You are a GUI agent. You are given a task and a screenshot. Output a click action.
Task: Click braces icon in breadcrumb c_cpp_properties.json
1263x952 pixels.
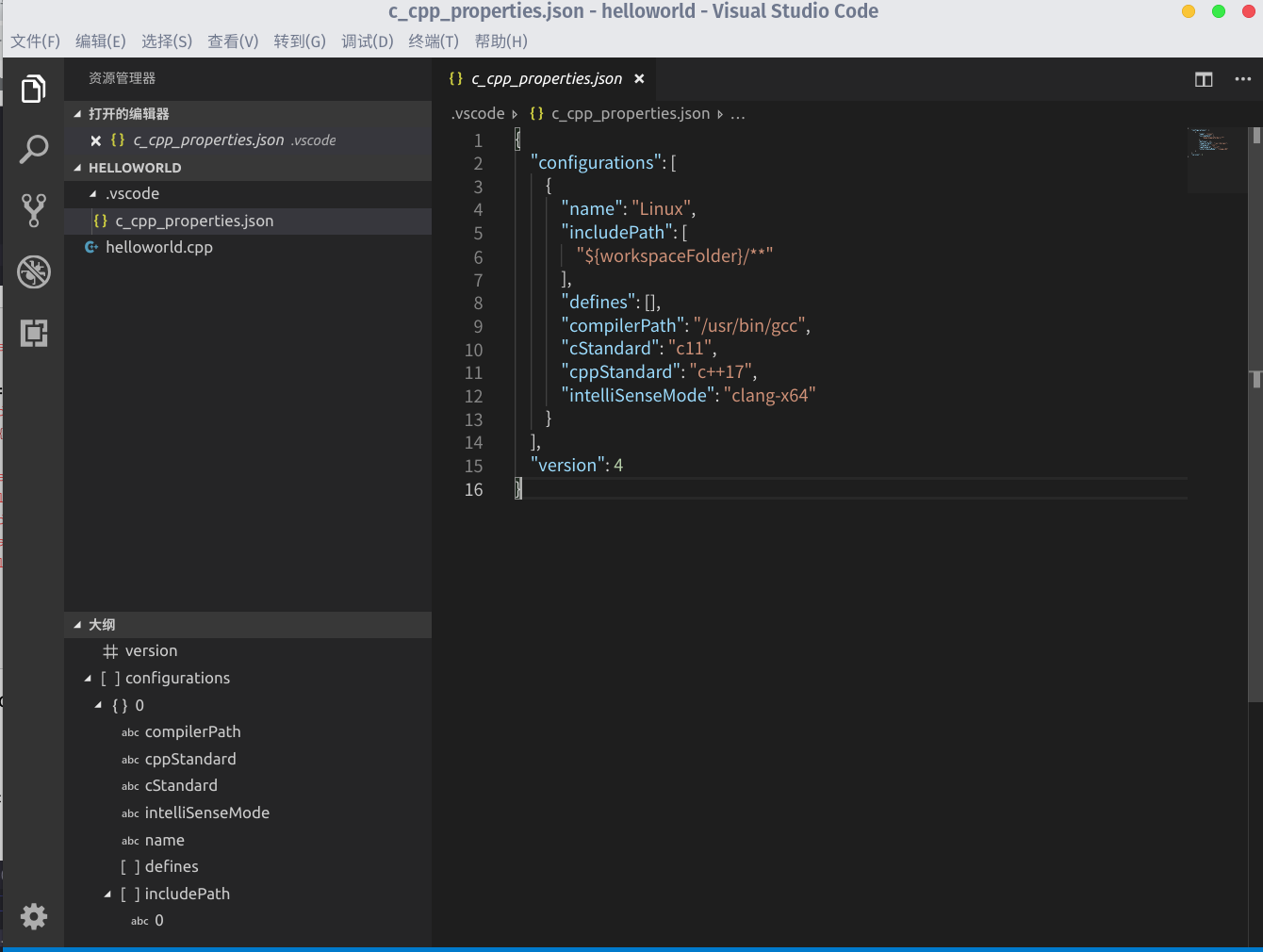[x=536, y=113]
